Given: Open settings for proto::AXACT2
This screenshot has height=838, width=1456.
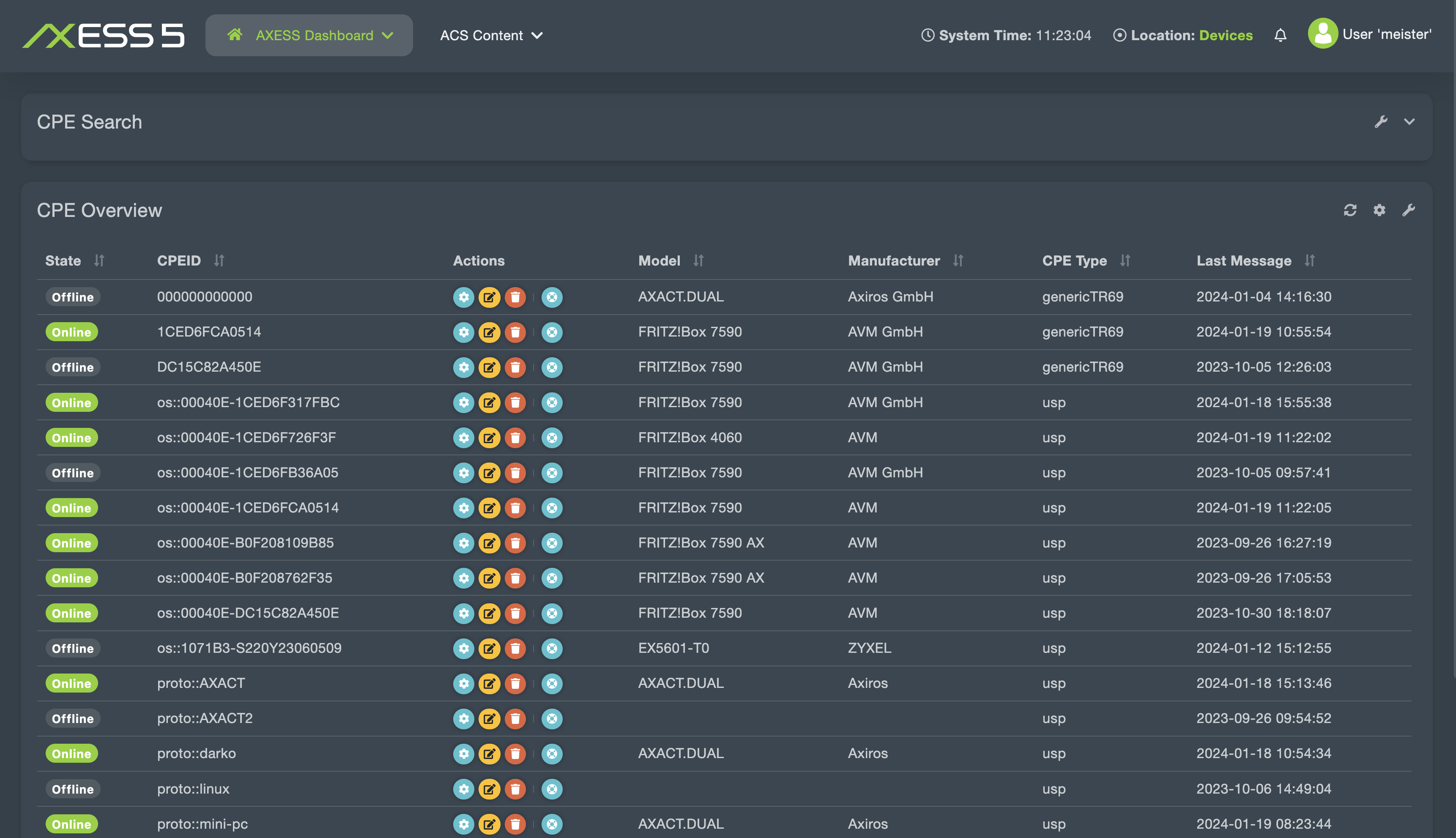Looking at the screenshot, I should pos(463,719).
